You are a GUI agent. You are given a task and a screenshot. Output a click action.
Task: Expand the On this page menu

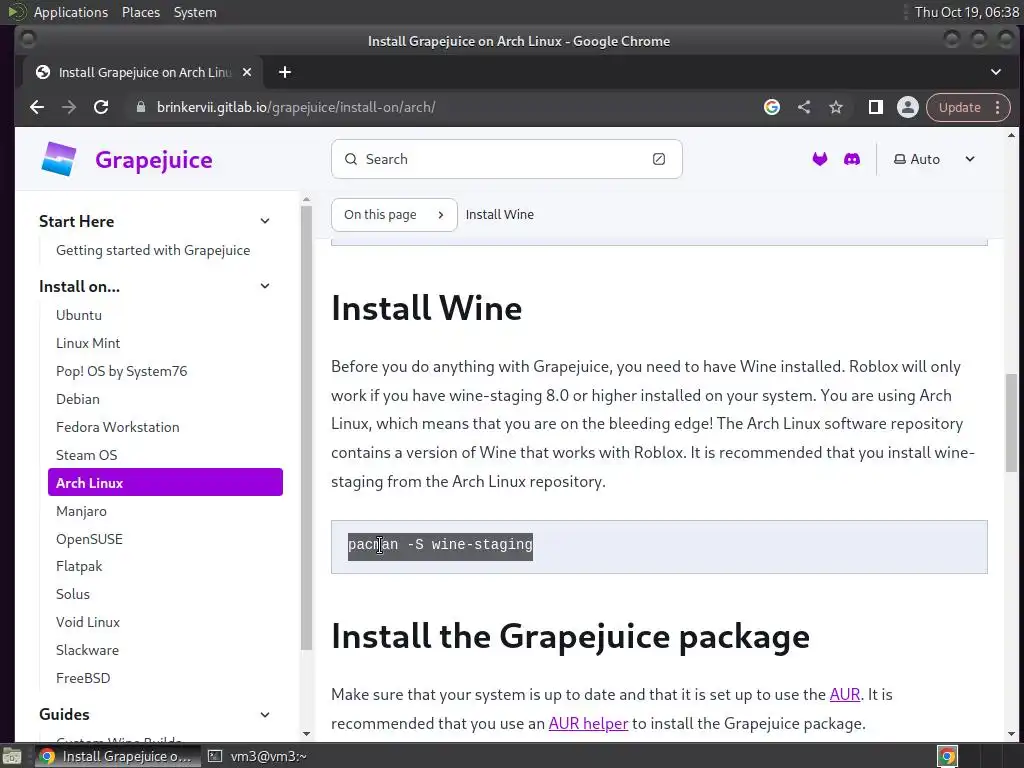(394, 215)
